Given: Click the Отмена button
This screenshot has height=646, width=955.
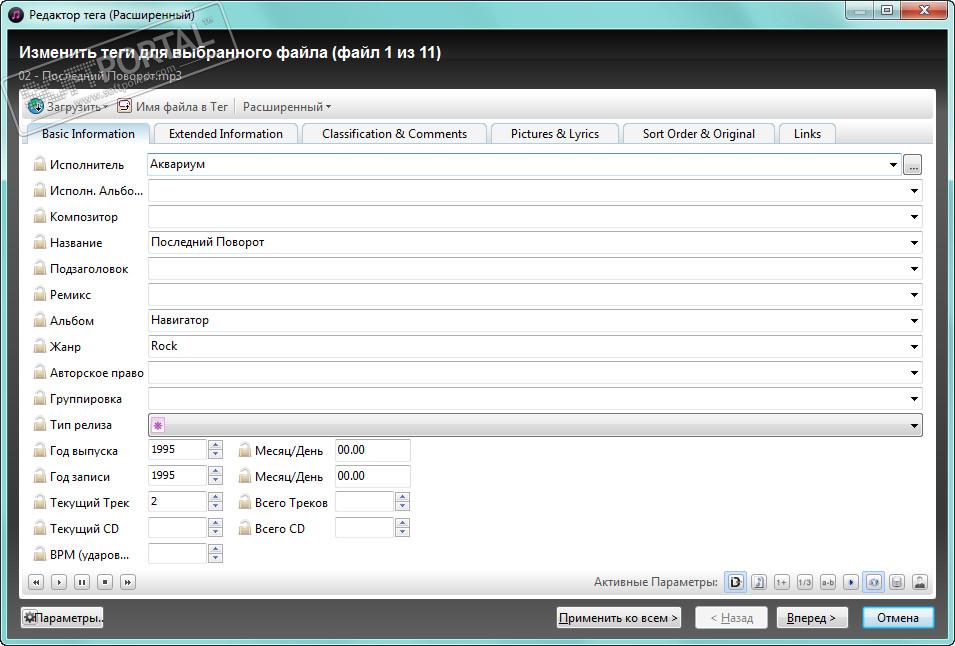Looking at the screenshot, I should click(898, 617).
